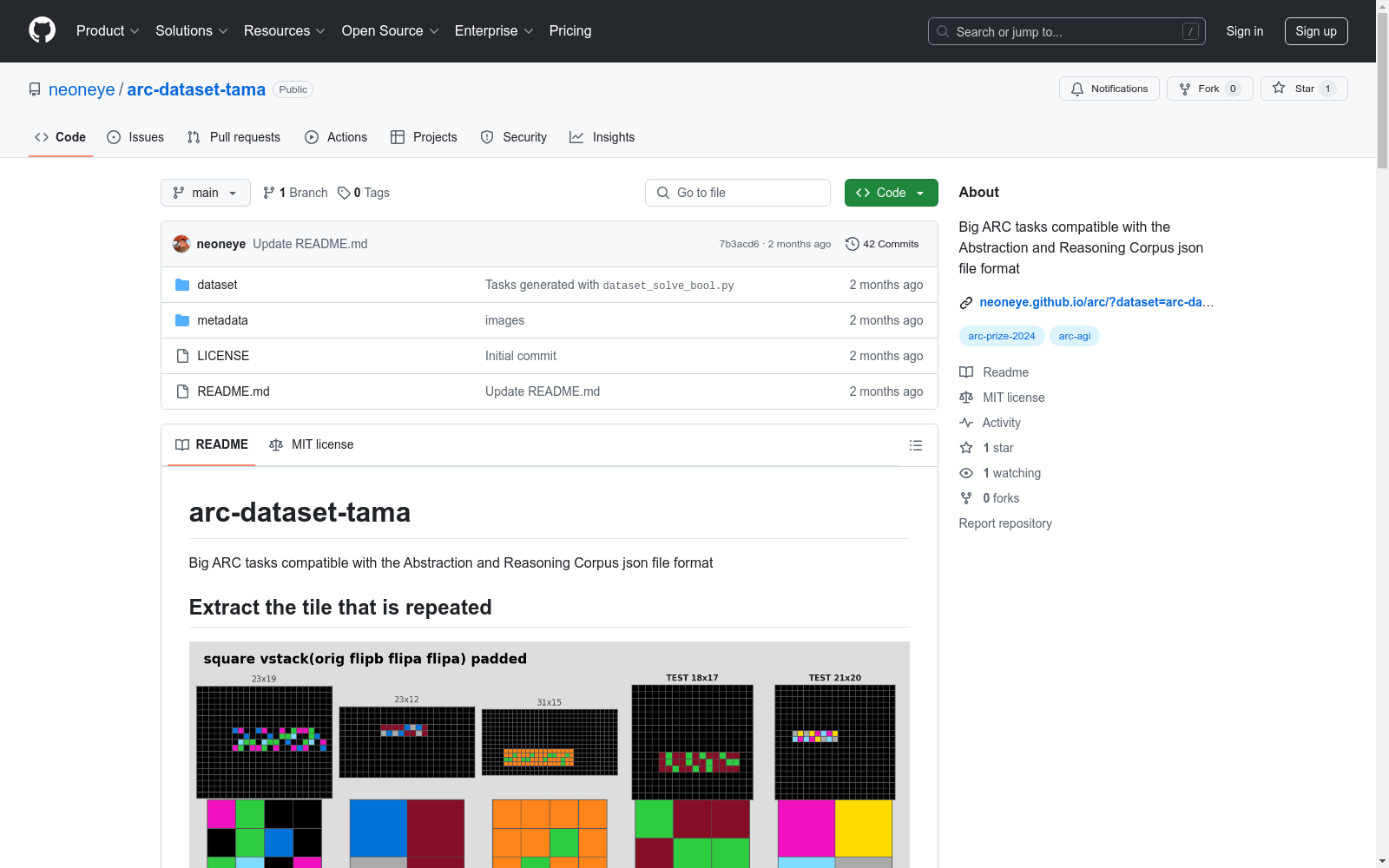Open the neoneye owner profile link
This screenshot has width=1389, height=868.
pos(82,89)
